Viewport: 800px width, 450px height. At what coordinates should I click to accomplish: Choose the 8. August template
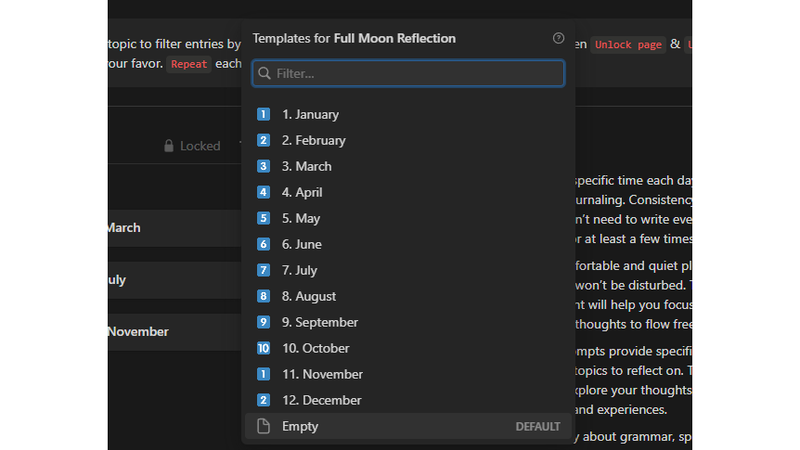408,296
